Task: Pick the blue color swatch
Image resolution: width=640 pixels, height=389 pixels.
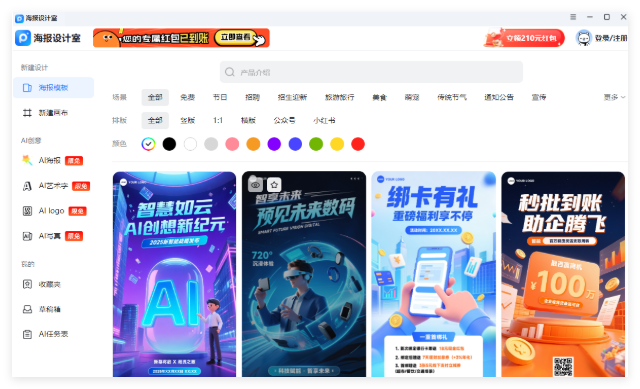Action: tap(295, 144)
